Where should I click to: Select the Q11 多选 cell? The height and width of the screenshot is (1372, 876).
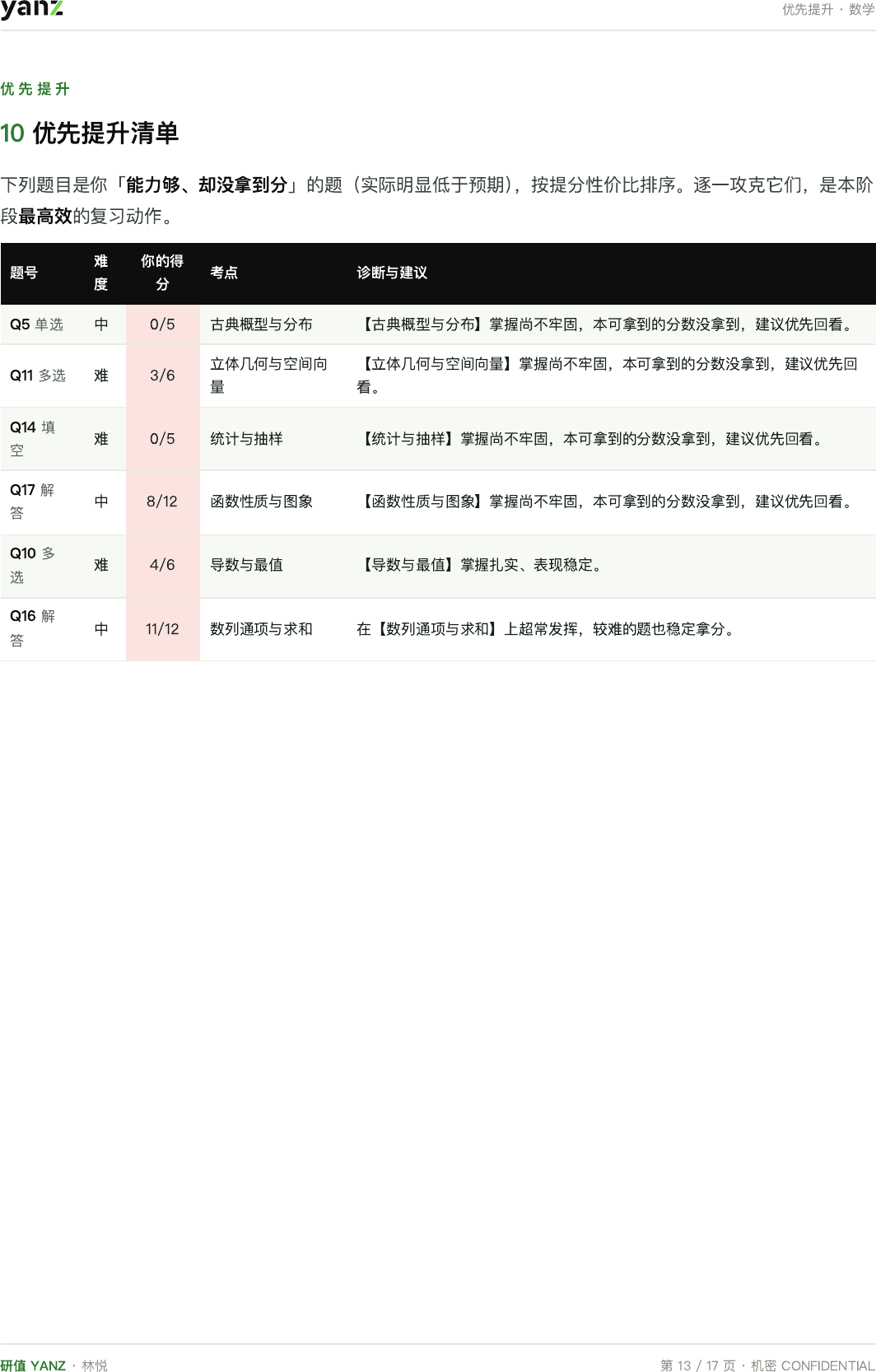tap(38, 376)
